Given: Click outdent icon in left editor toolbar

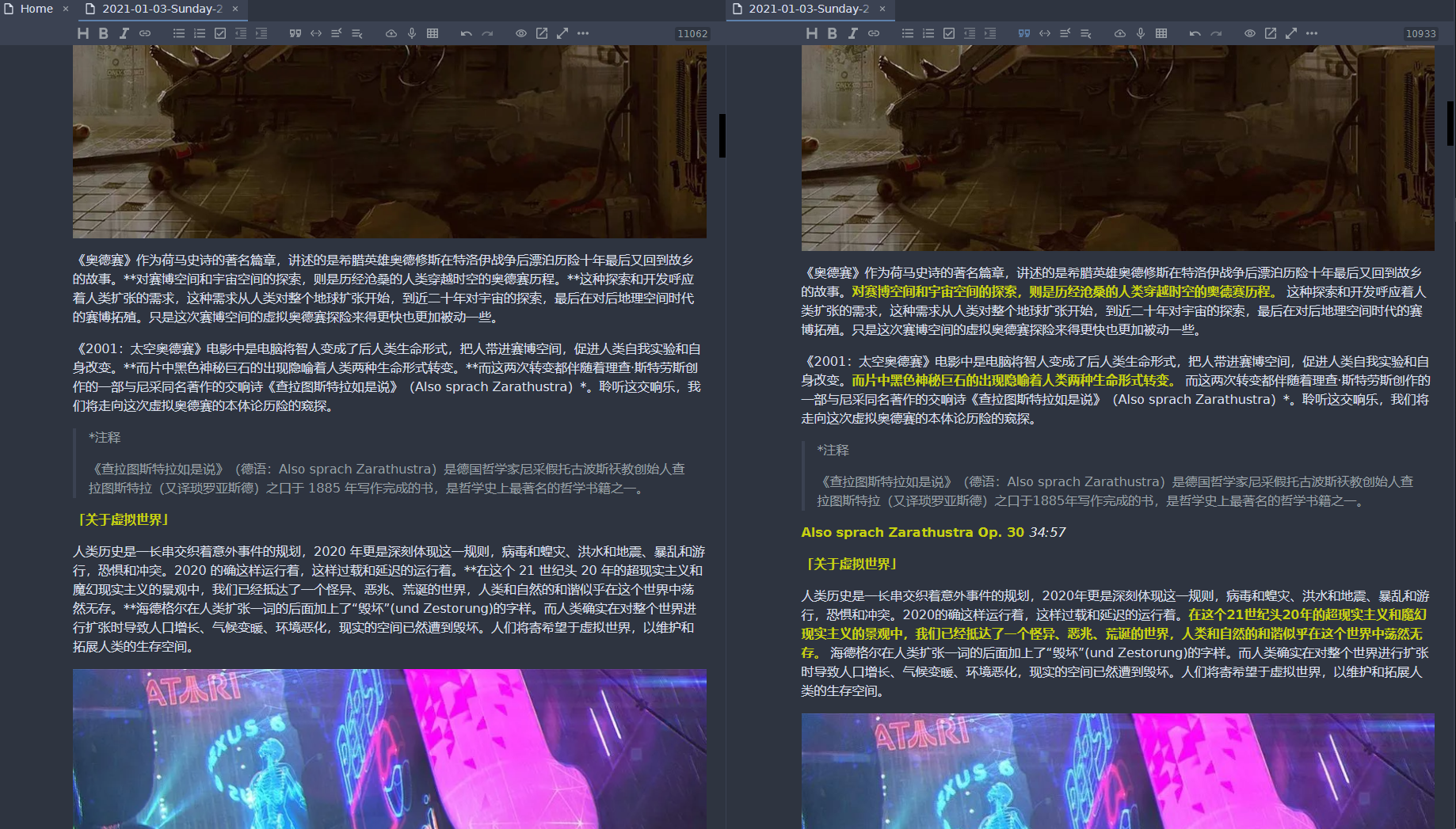Looking at the screenshot, I should point(241,33).
